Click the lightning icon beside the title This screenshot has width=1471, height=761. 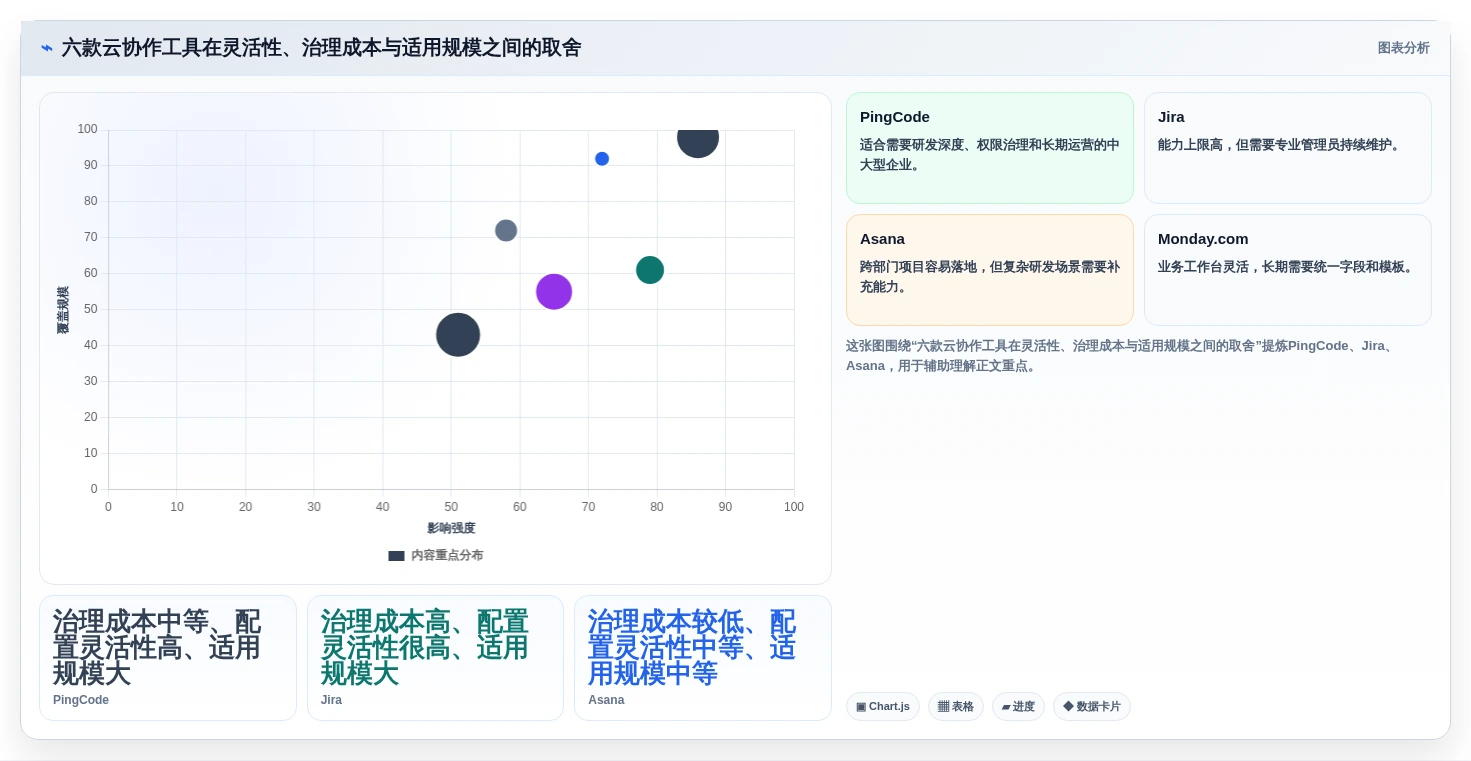(x=47, y=48)
